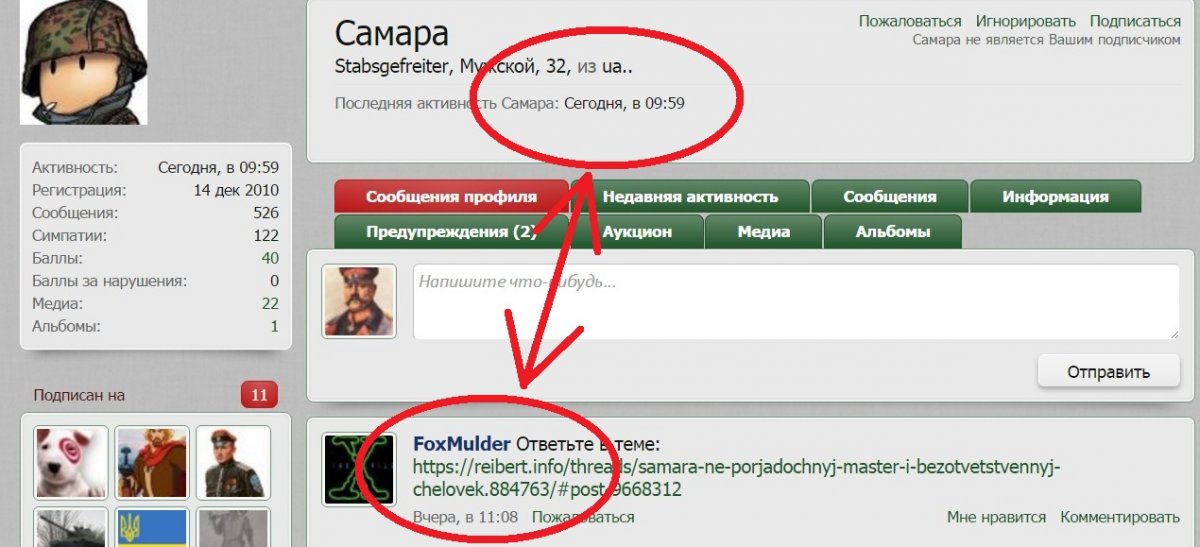Click the Игнорировать link
Viewport: 1200px width, 547px height.
coord(1026,21)
